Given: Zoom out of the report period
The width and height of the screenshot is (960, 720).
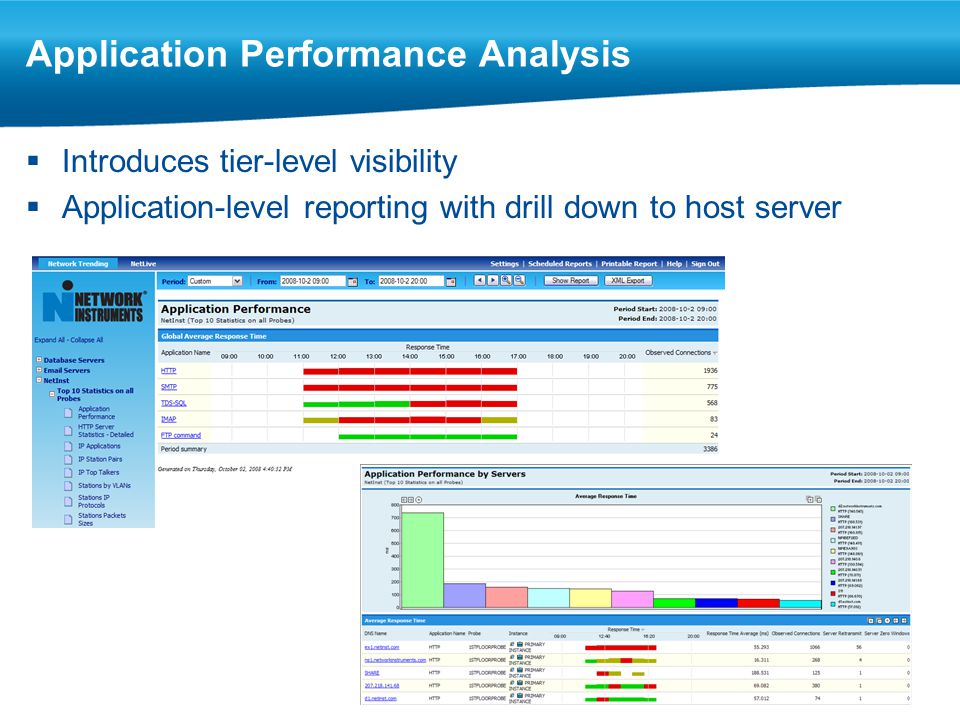Looking at the screenshot, I should (x=519, y=280).
